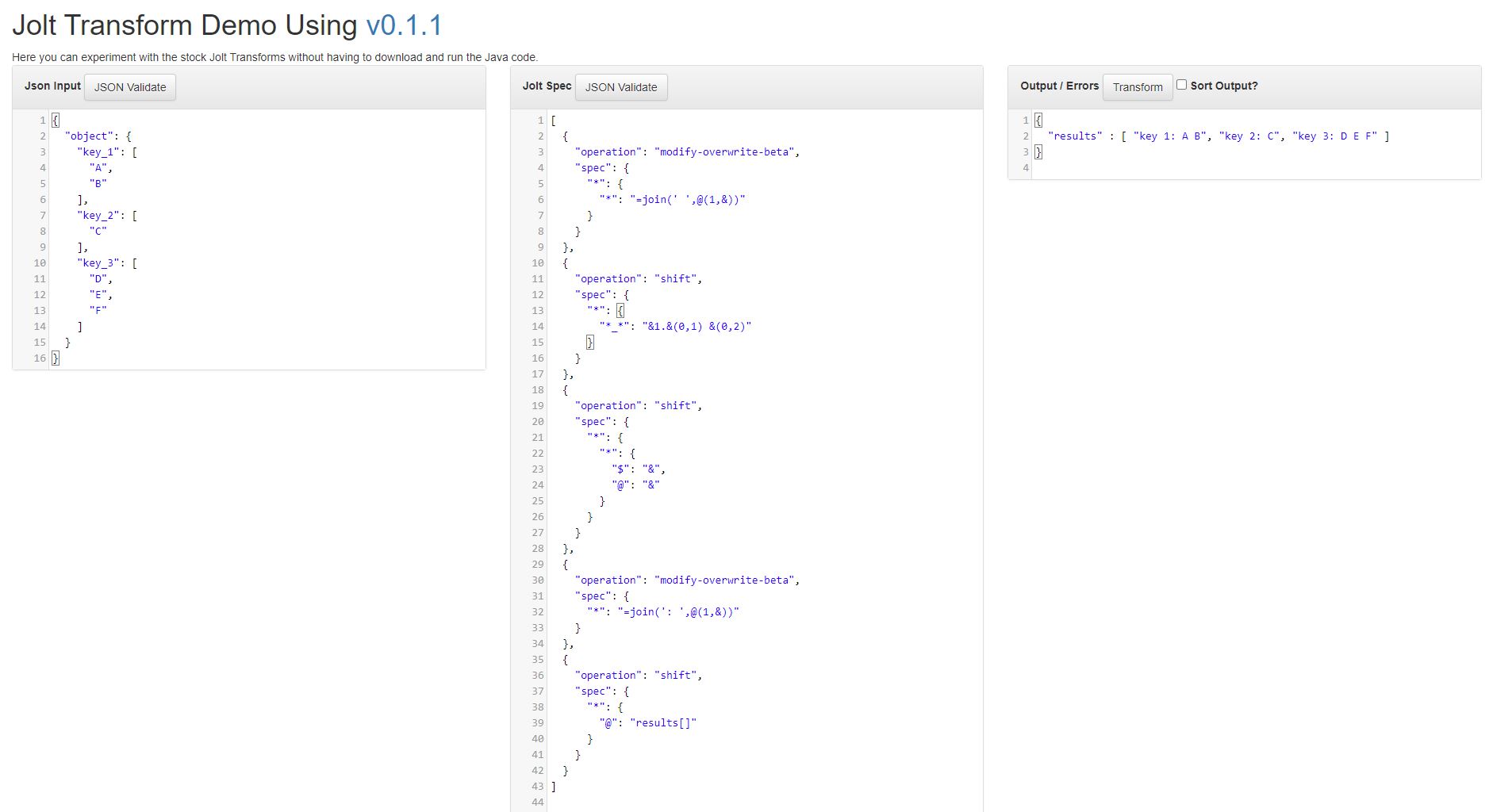Click "key_3" in the Json Input editor
This screenshot has height=812, width=1489.
(x=98, y=263)
